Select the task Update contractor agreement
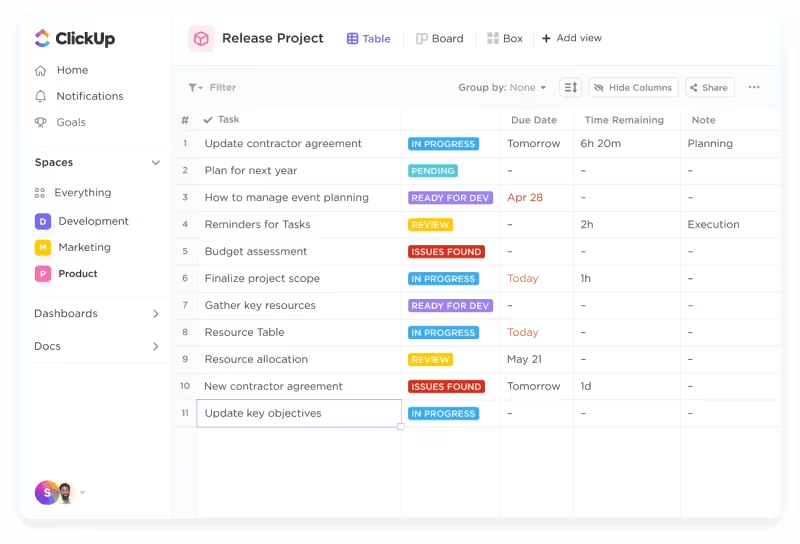The width and height of the screenshot is (800, 544). pos(283,144)
